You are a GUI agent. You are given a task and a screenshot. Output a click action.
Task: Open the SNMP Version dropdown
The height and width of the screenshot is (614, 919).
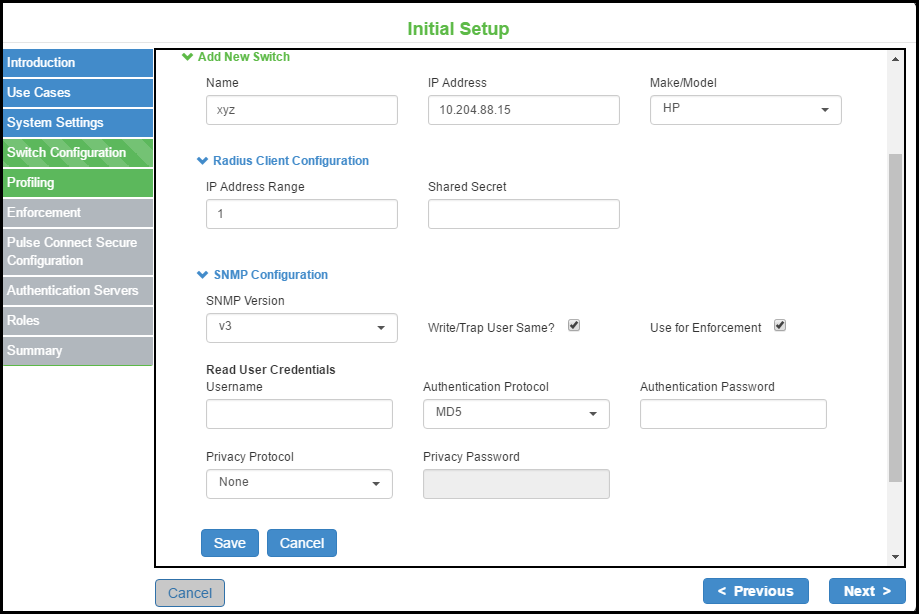coord(301,328)
